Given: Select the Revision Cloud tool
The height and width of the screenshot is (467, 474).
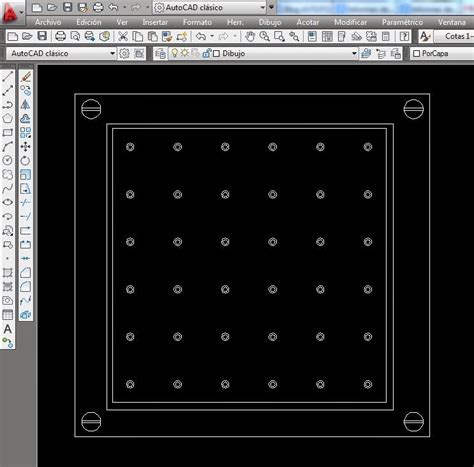Looking at the screenshot, I should tap(7, 174).
